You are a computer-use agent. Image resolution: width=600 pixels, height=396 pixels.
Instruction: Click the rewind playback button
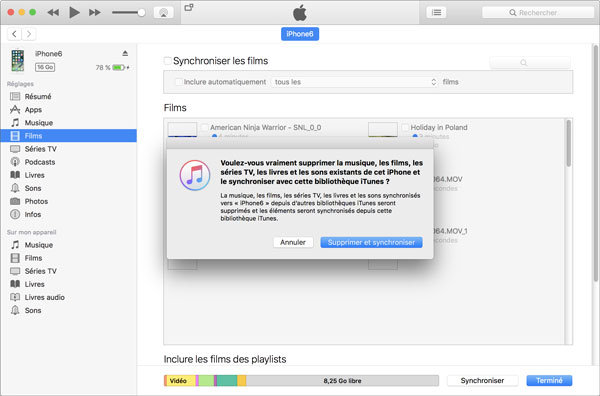(x=53, y=13)
